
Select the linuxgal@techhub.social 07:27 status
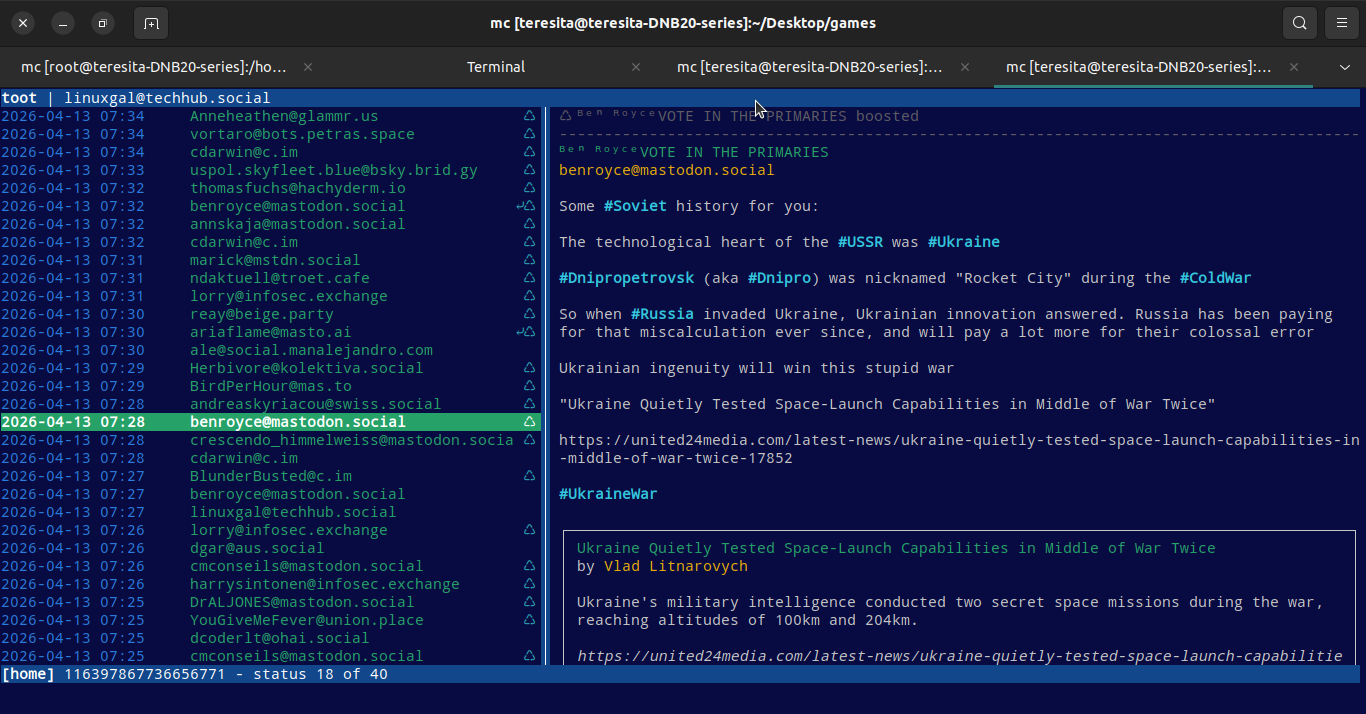(292, 512)
